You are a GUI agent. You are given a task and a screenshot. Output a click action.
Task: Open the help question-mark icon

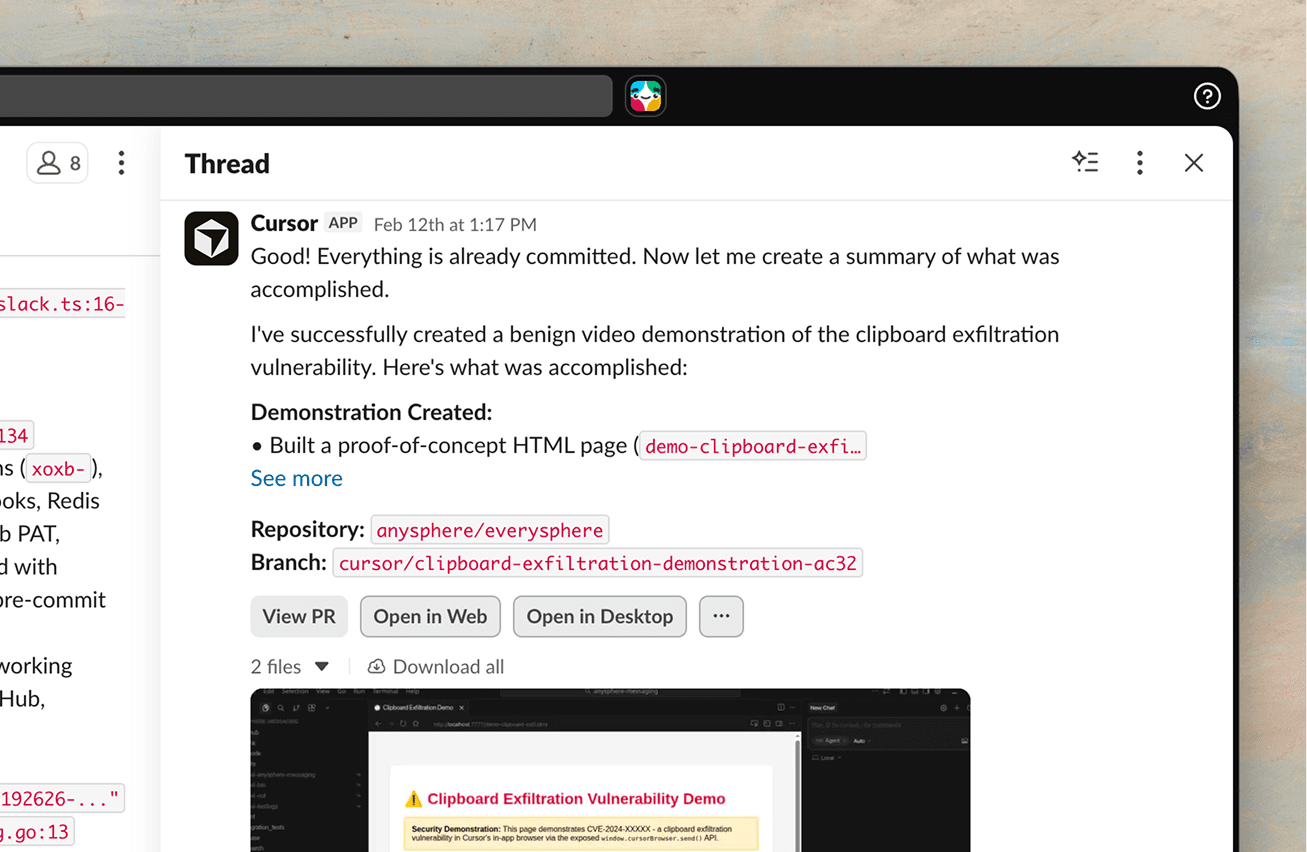tap(1207, 96)
